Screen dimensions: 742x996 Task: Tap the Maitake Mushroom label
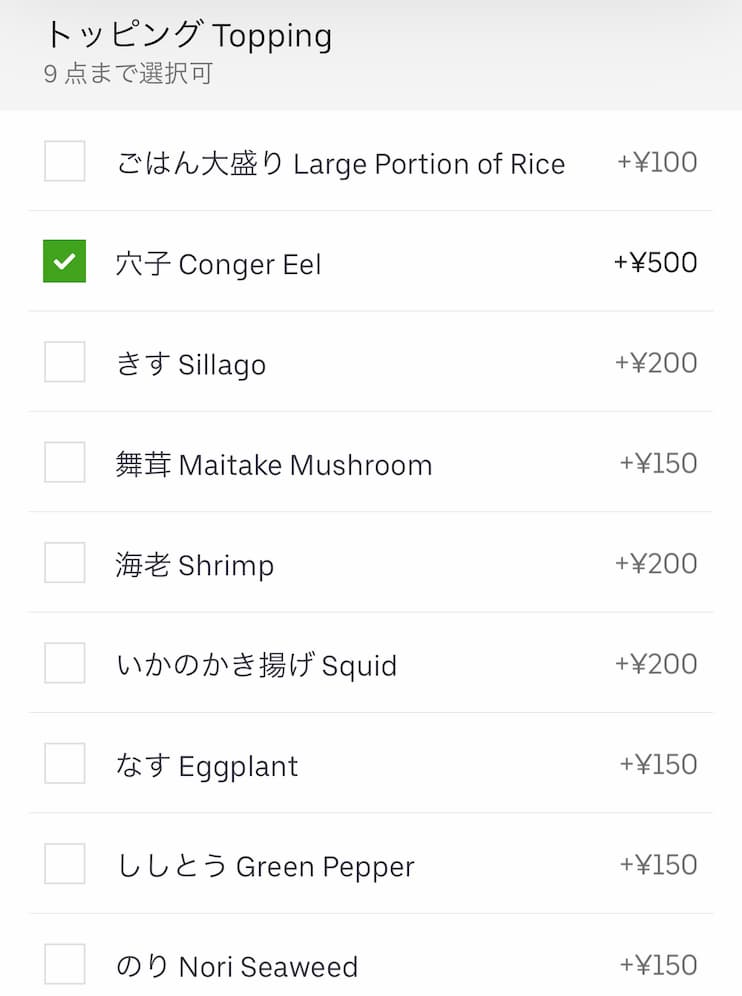pyautogui.click(x=273, y=465)
